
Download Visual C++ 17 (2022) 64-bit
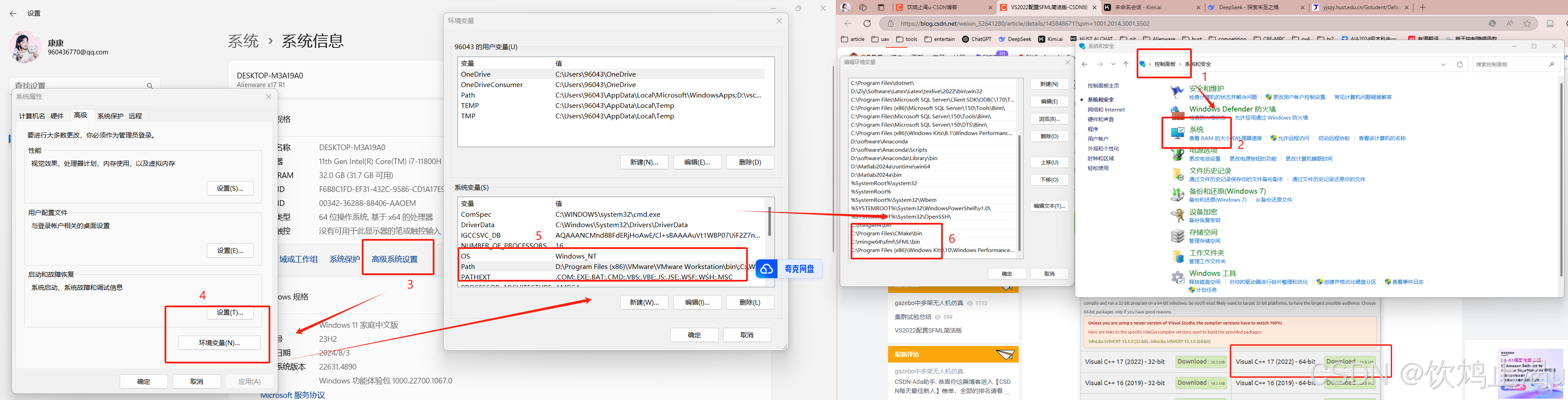[1347, 361]
